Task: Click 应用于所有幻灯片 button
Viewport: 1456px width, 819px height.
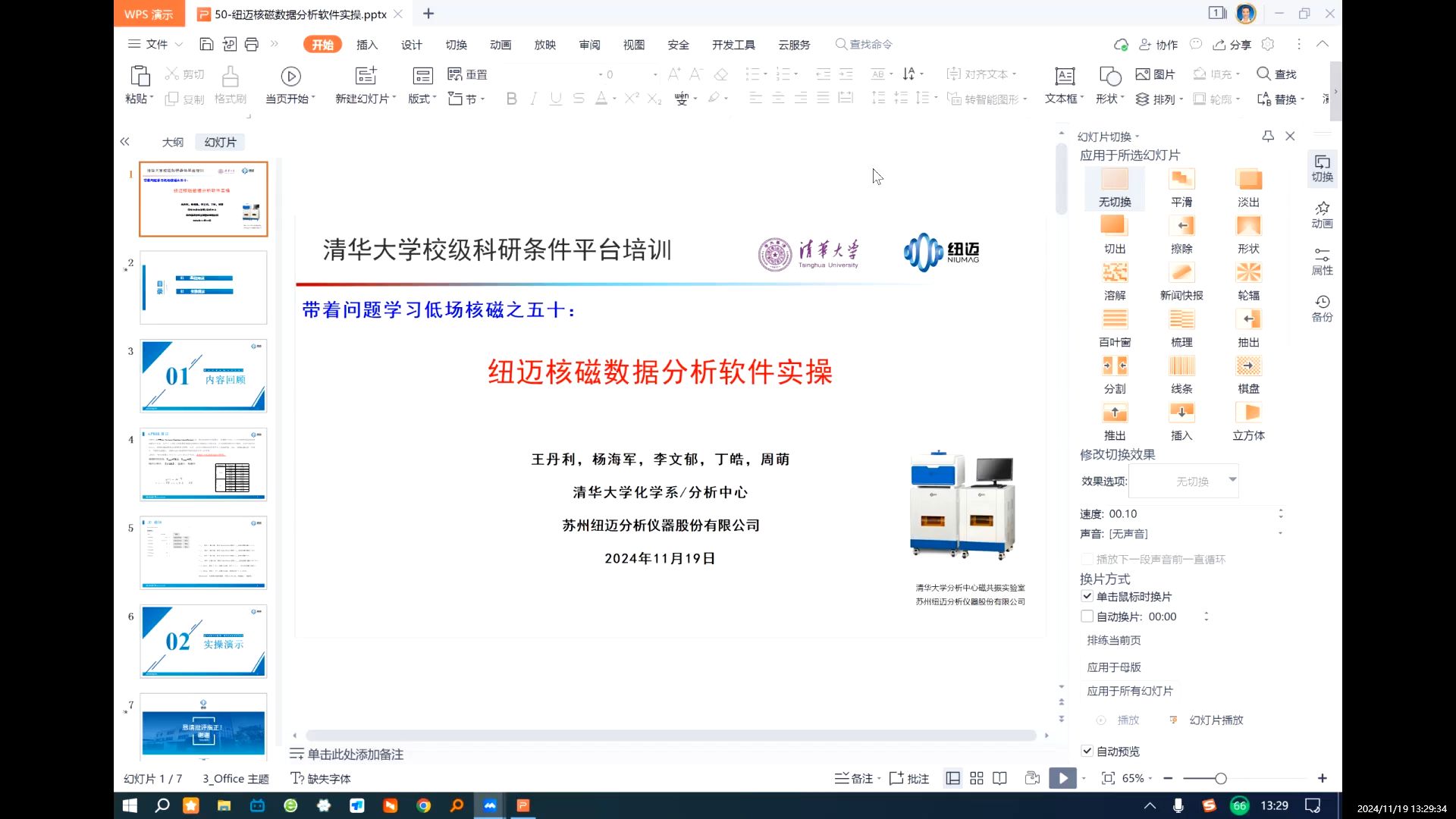Action: click(x=1131, y=691)
